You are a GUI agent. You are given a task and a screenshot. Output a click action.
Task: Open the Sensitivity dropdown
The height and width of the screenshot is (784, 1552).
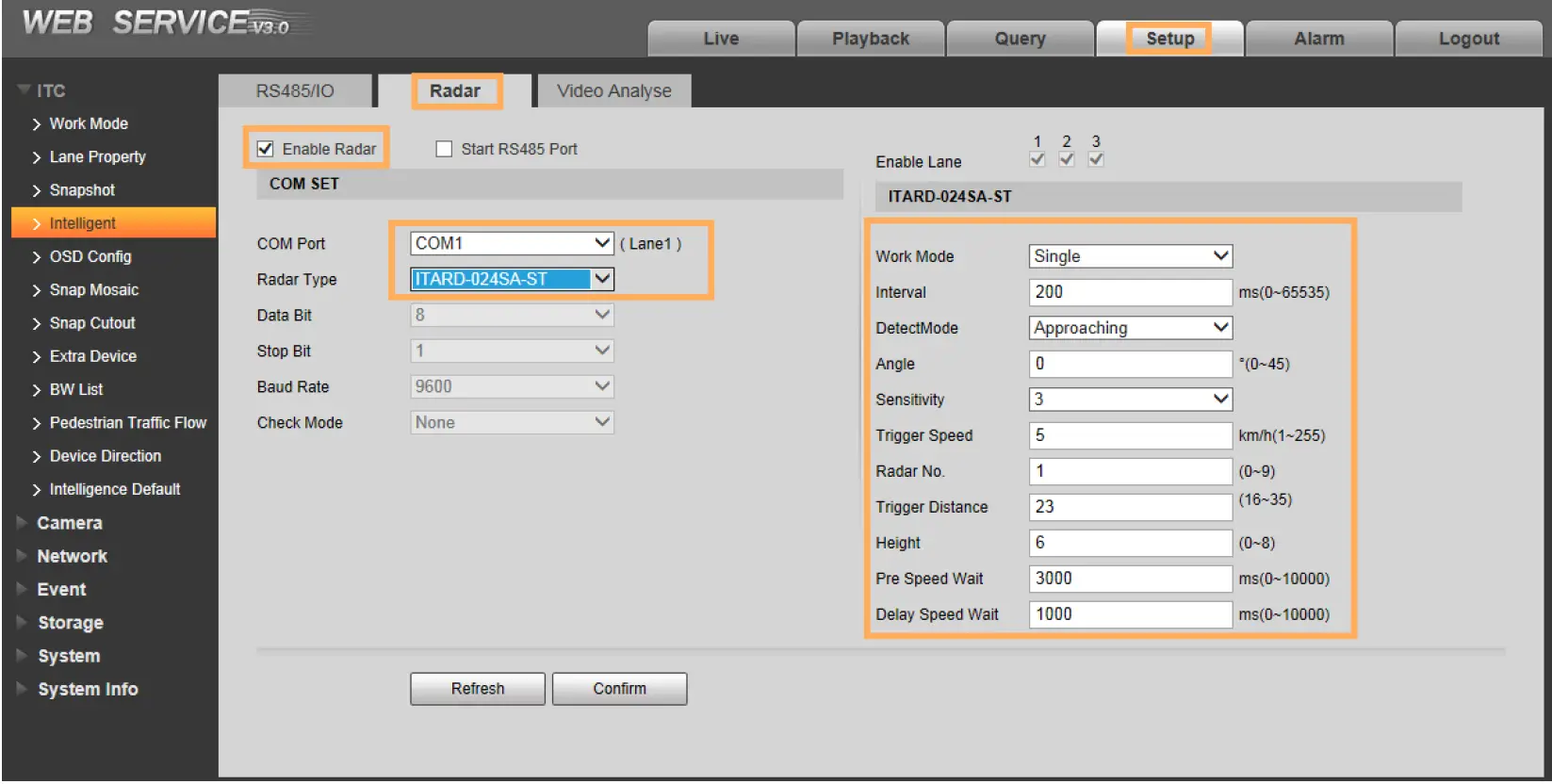tap(1131, 400)
